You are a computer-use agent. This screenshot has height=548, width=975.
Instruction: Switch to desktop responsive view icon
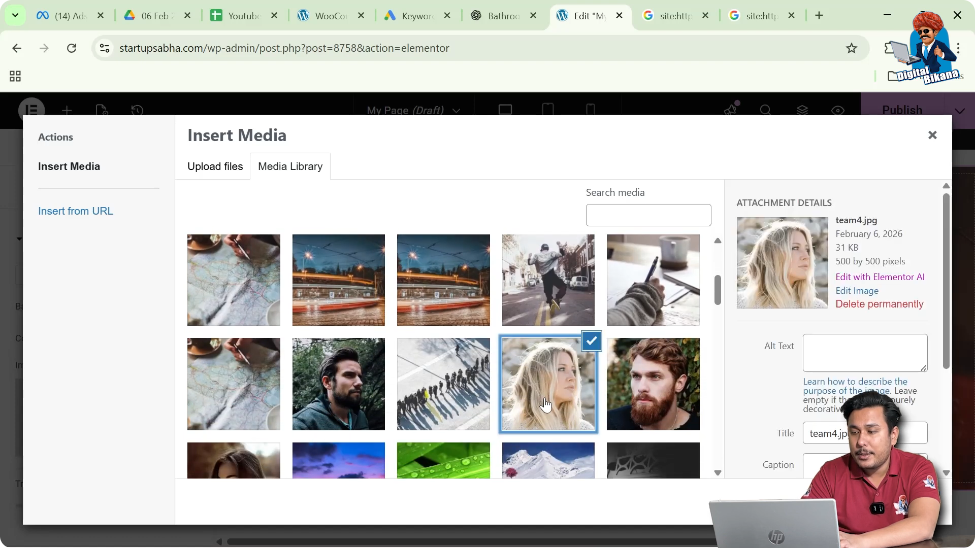[506, 110]
